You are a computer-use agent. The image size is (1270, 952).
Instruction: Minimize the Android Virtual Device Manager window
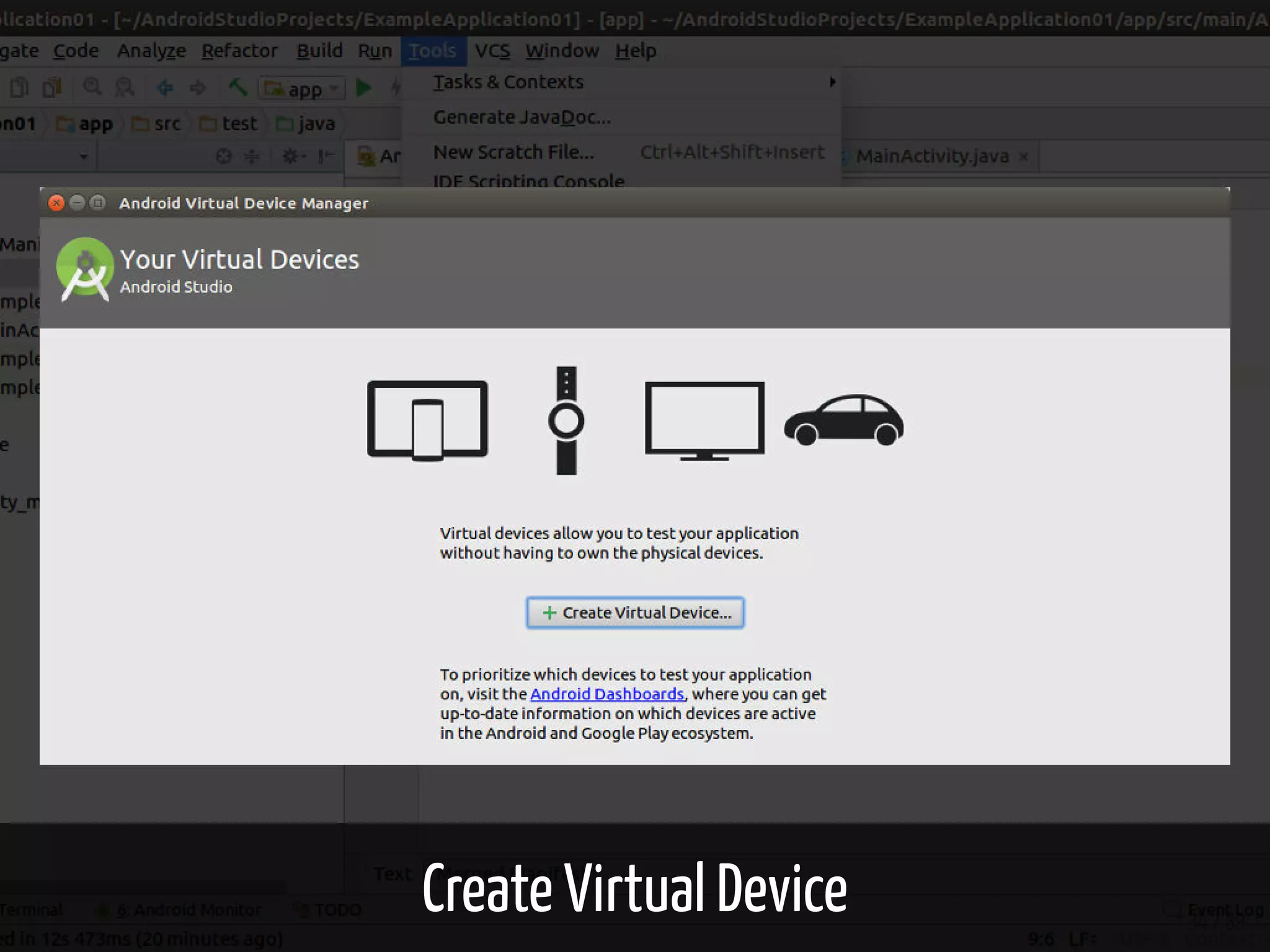pyautogui.click(x=77, y=203)
